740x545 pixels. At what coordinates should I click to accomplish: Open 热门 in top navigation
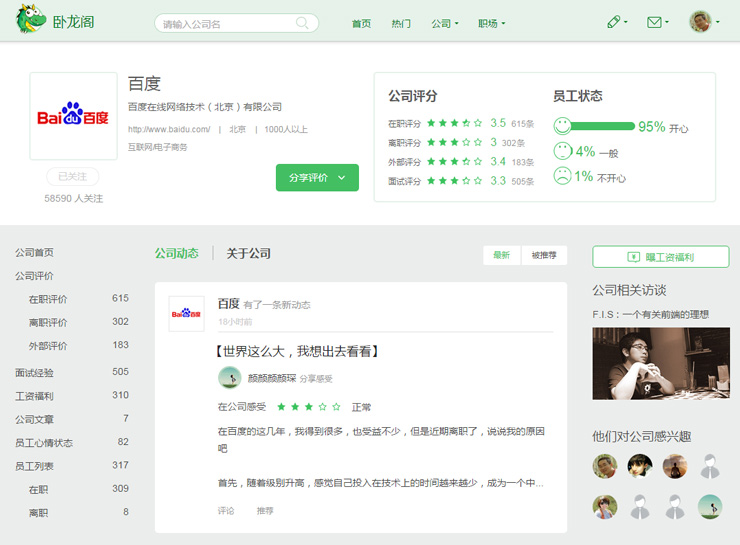tap(401, 23)
